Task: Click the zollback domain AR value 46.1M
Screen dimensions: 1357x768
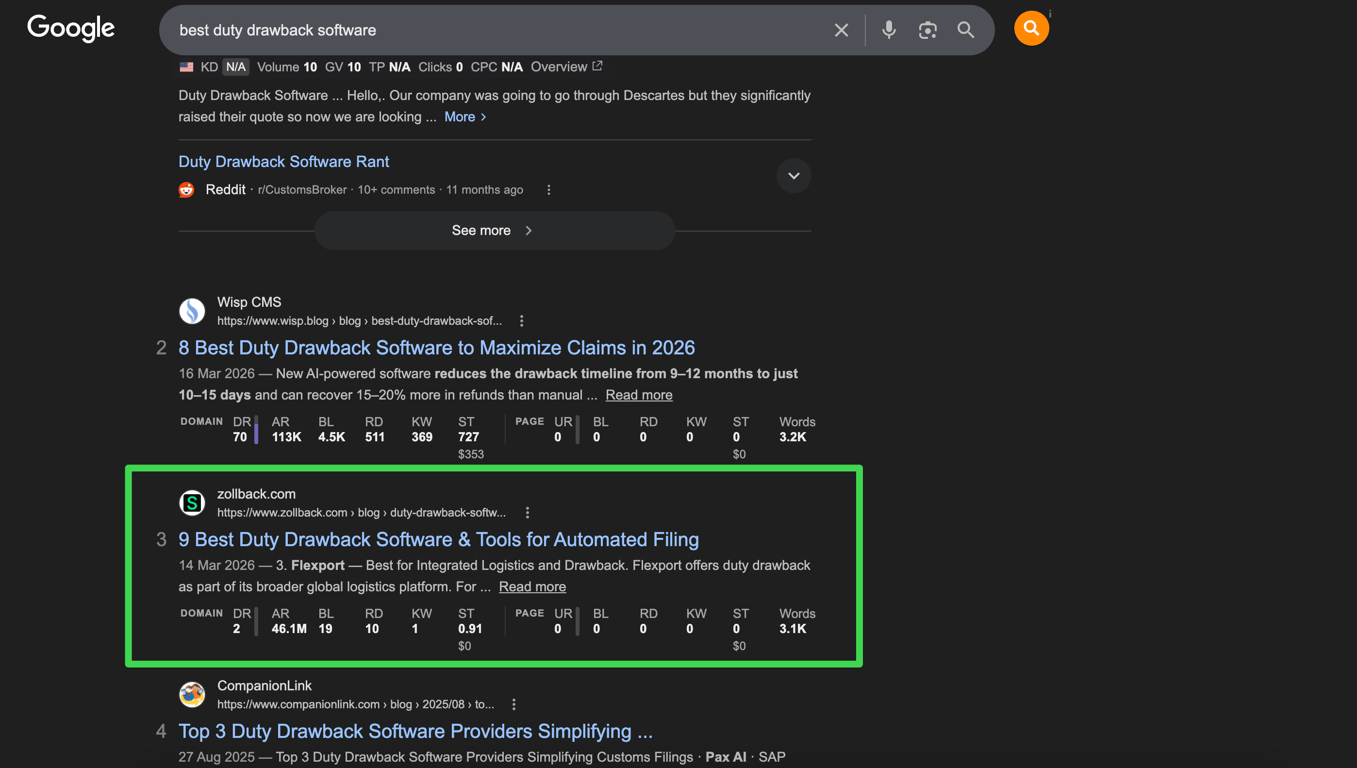Action: pos(289,629)
